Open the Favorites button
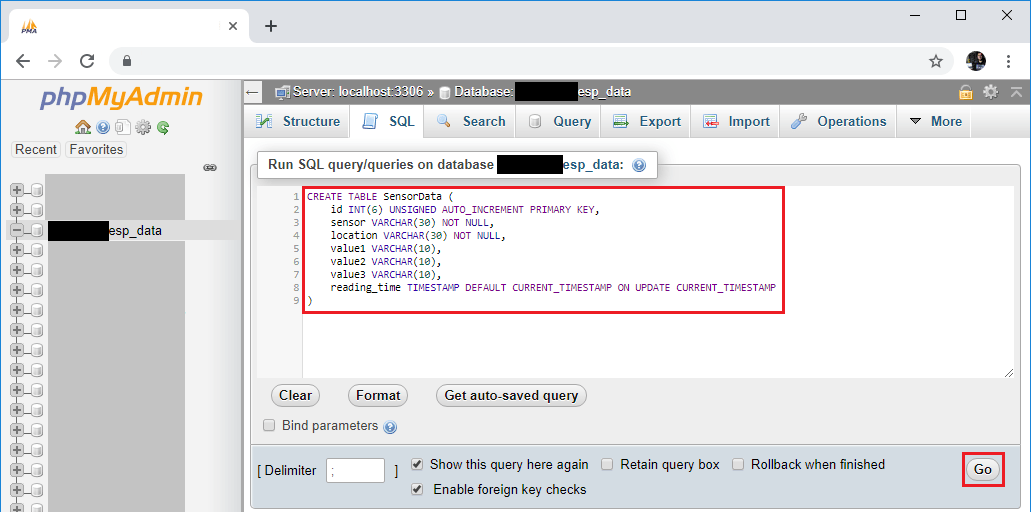Viewport: 1031px width, 512px height. click(x=96, y=150)
